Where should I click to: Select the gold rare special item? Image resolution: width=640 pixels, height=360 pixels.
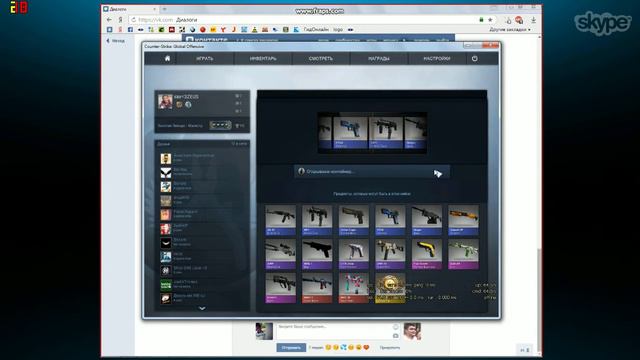[390, 288]
